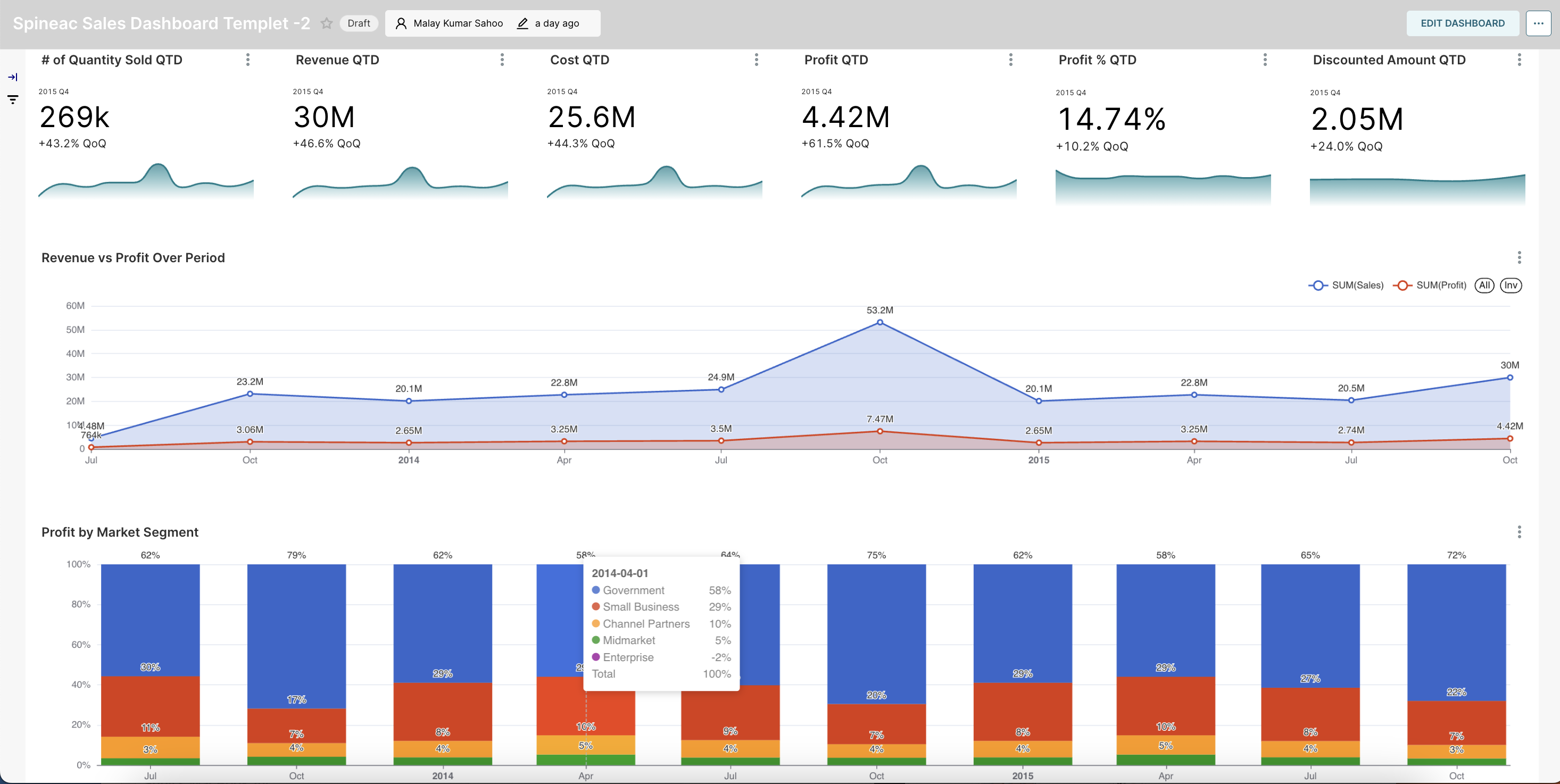Click the 'a day ago' modified text
This screenshot has height=784, width=1560.
(x=557, y=23)
